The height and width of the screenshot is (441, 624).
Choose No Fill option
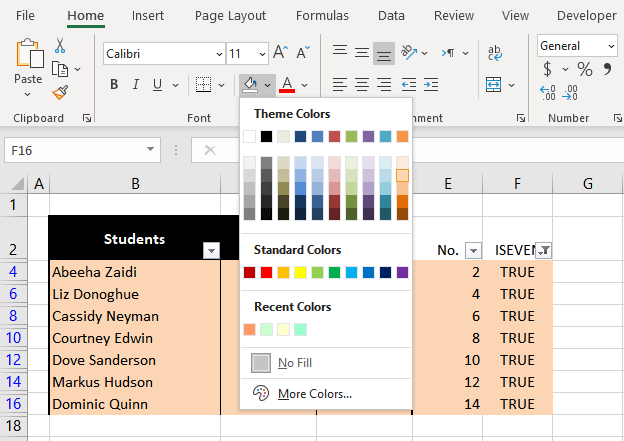point(326,363)
